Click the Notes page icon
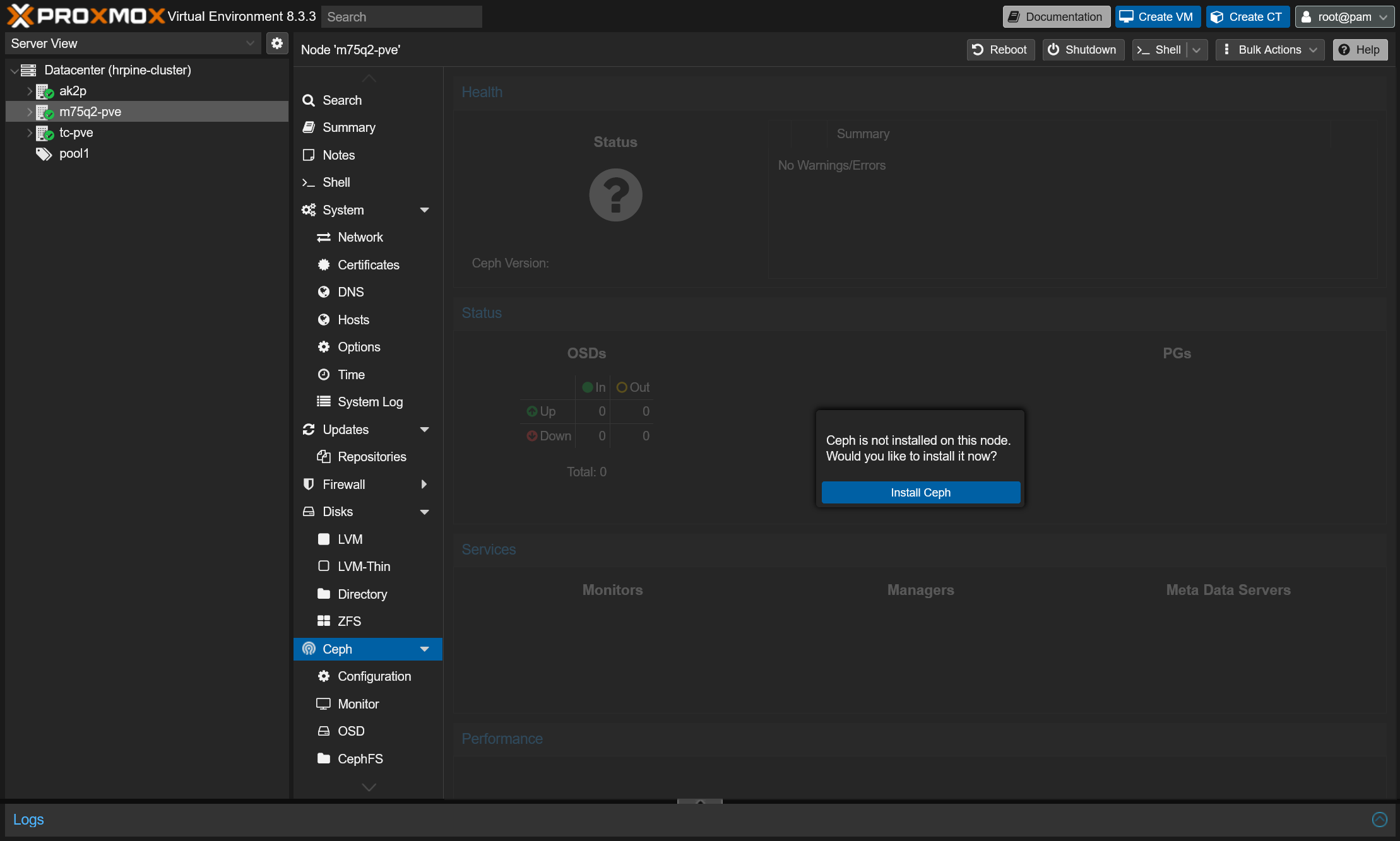This screenshot has height=841, width=1400. (x=309, y=155)
